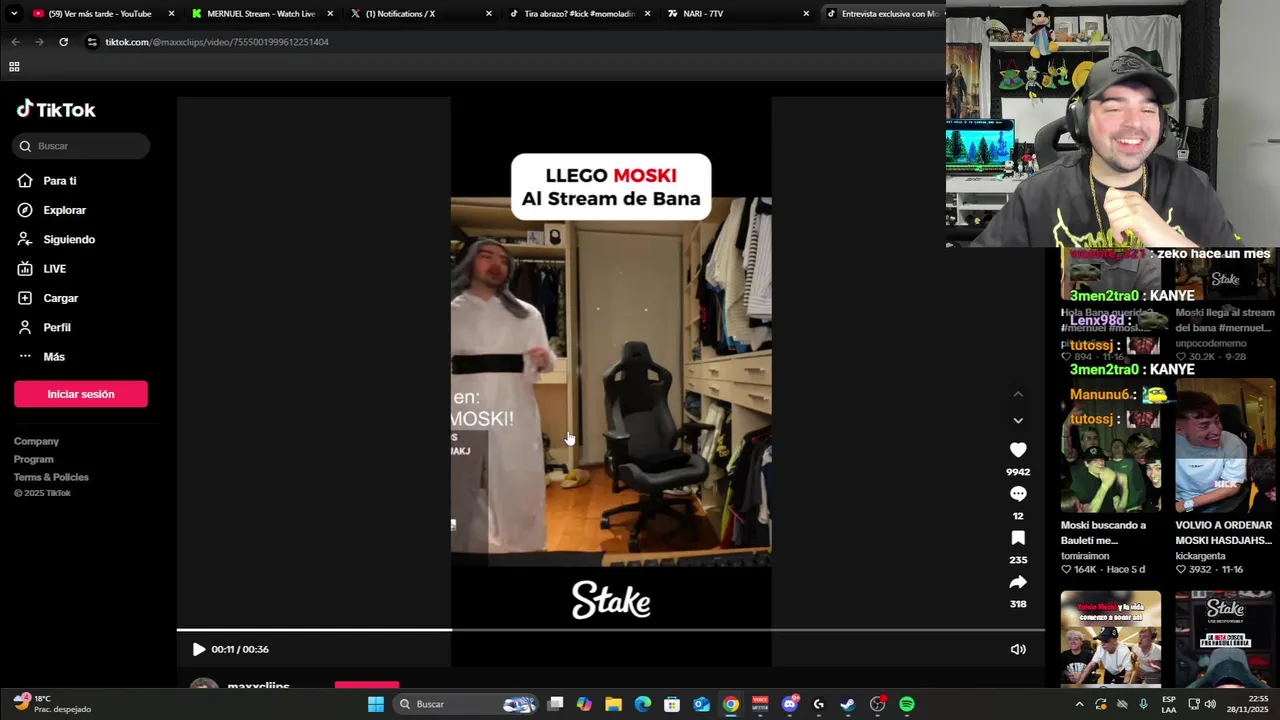
Task: Mute the video with the speaker icon
Action: [x=1018, y=649]
